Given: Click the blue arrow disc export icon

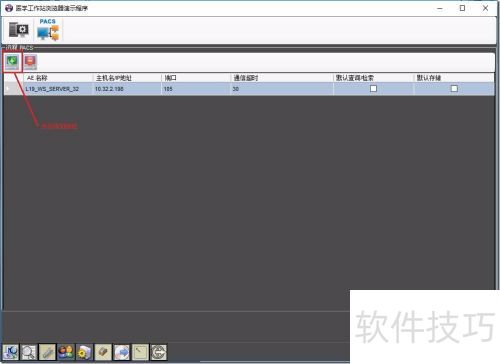Looking at the screenshot, I should [122, 352].
